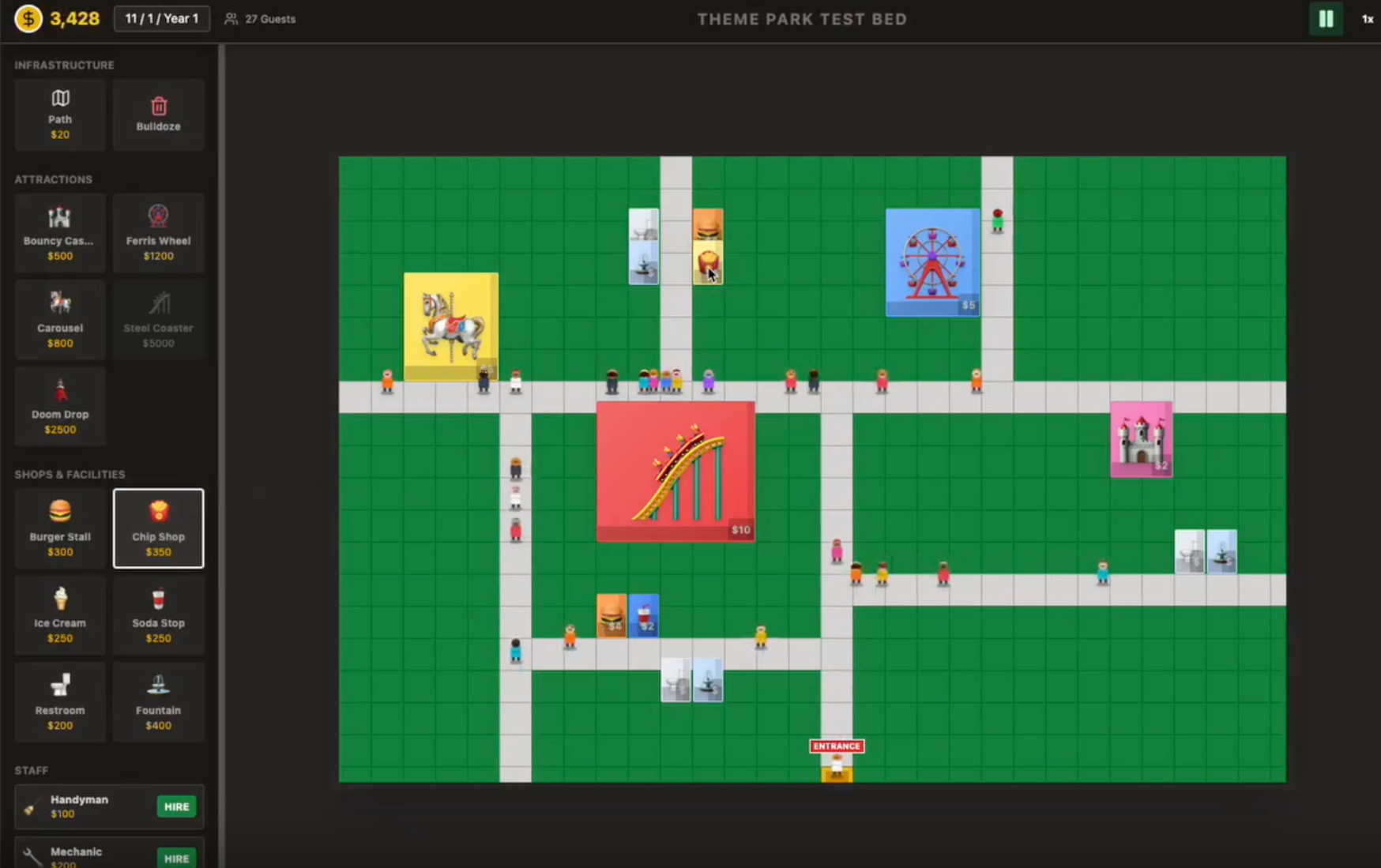
Task: Click the red roller coaster on map
Action: (675, 472)
